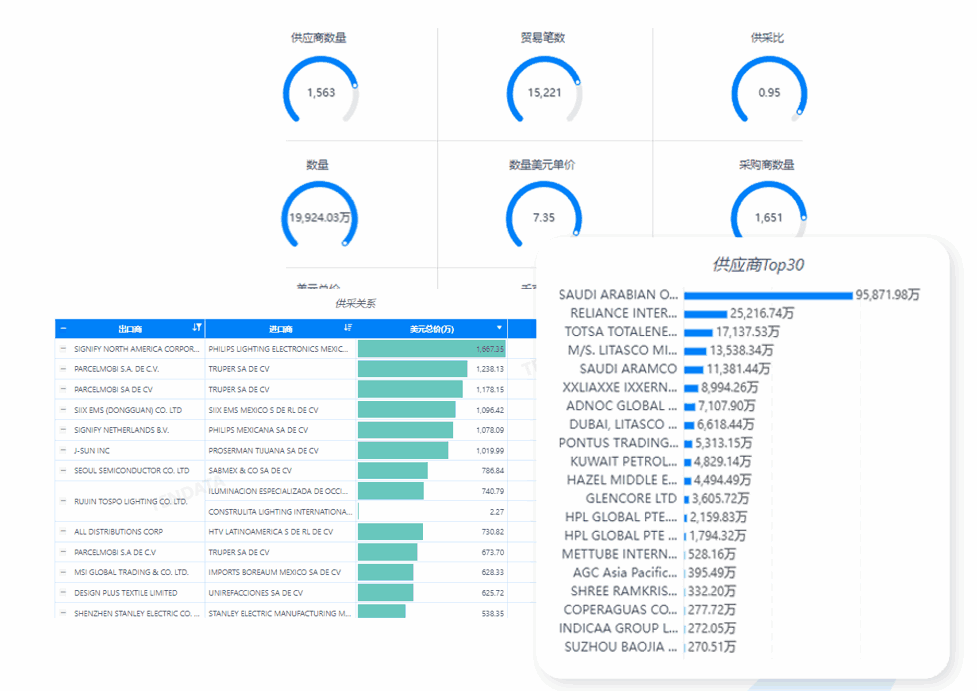Screen dimensions: 977x691
Task: Open the 美元总价(万) column dropdown arrow
Action: coord(499,328)
